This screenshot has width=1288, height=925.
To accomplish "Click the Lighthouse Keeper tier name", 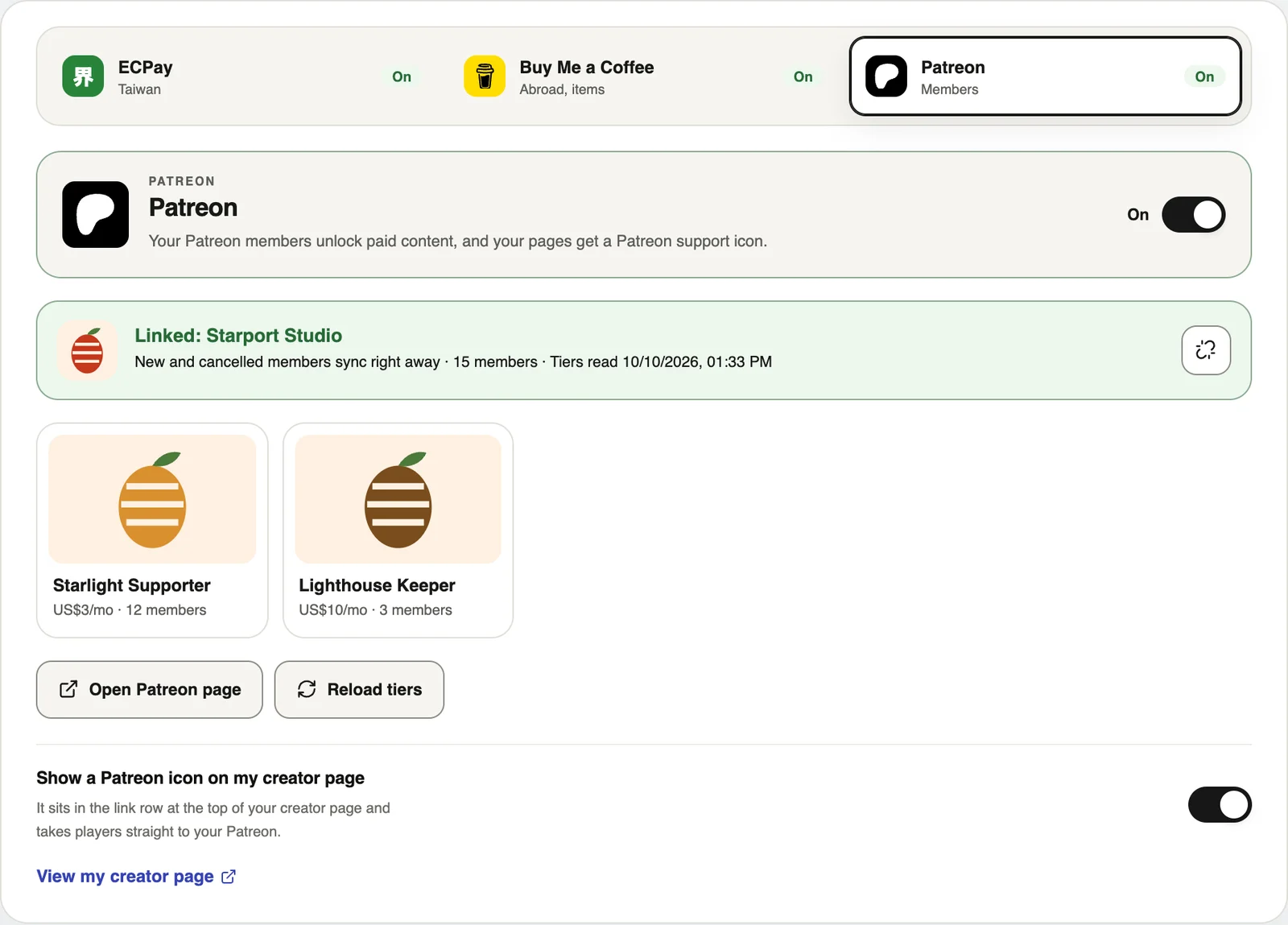I will [x=377, y=585].
